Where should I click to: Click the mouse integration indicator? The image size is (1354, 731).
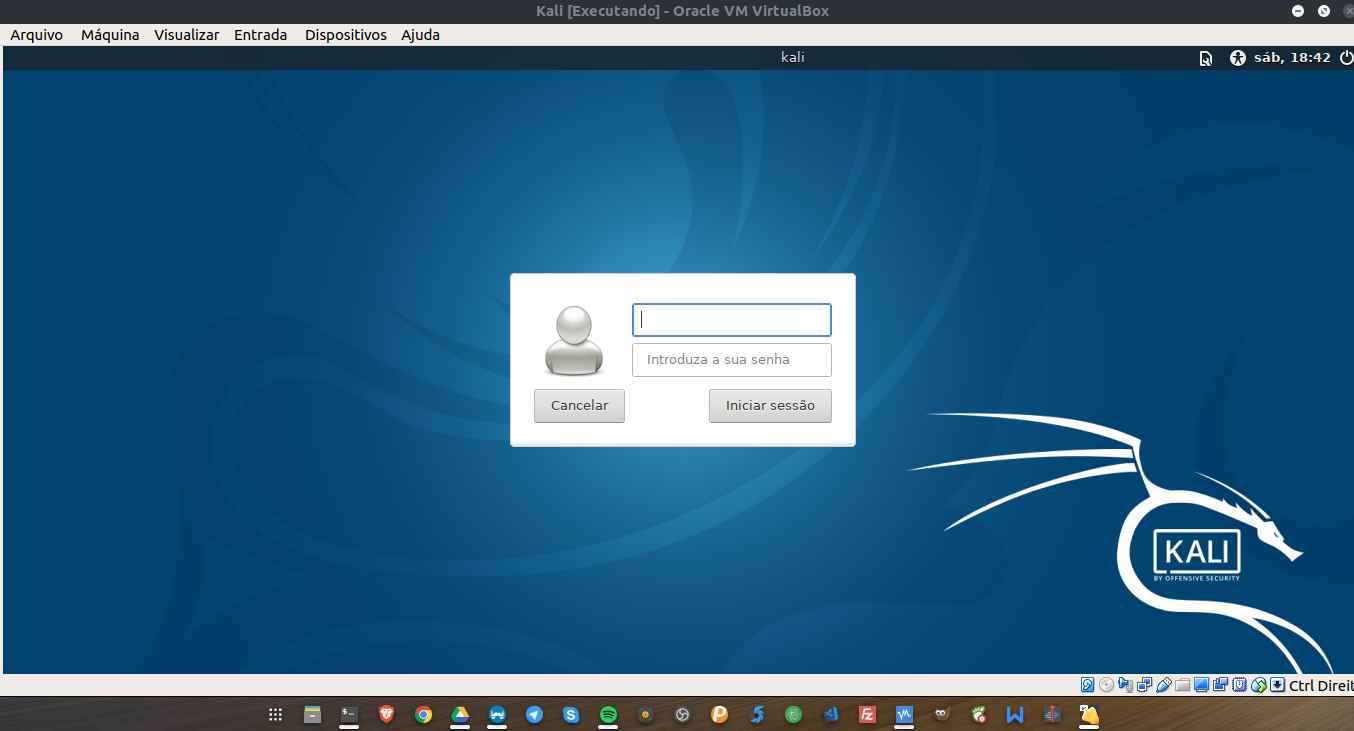pyautogui.click(x=1259, y=685)
